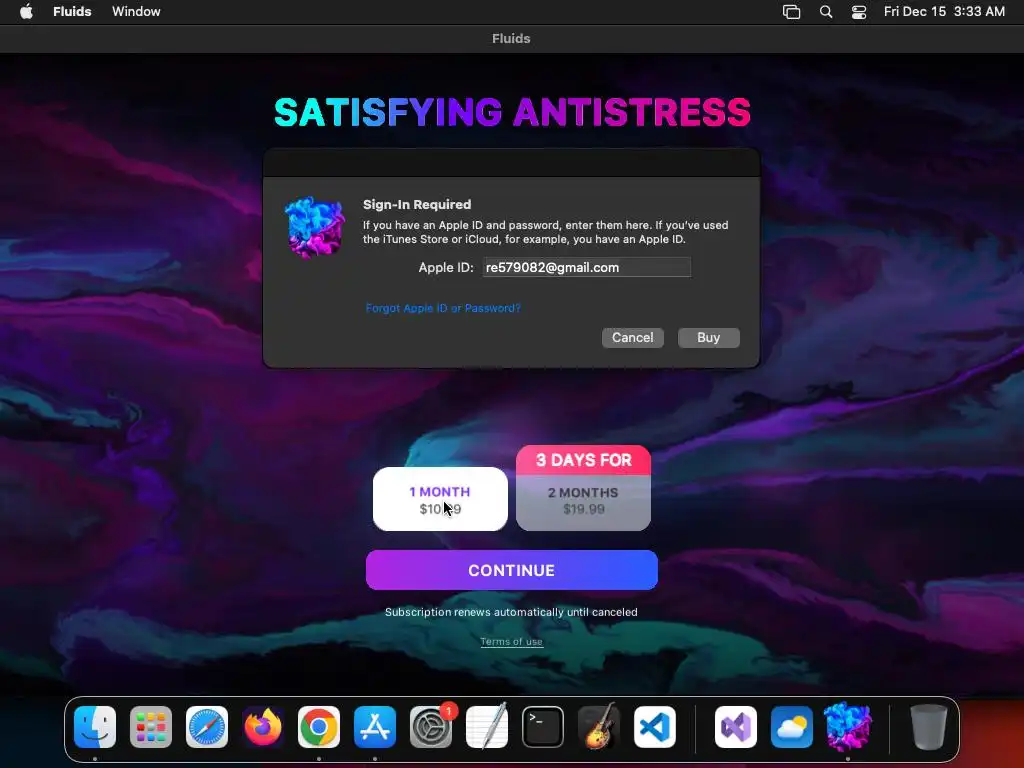
Task: Open the Weather cloud app icon
Action: (x=792, y=726)
